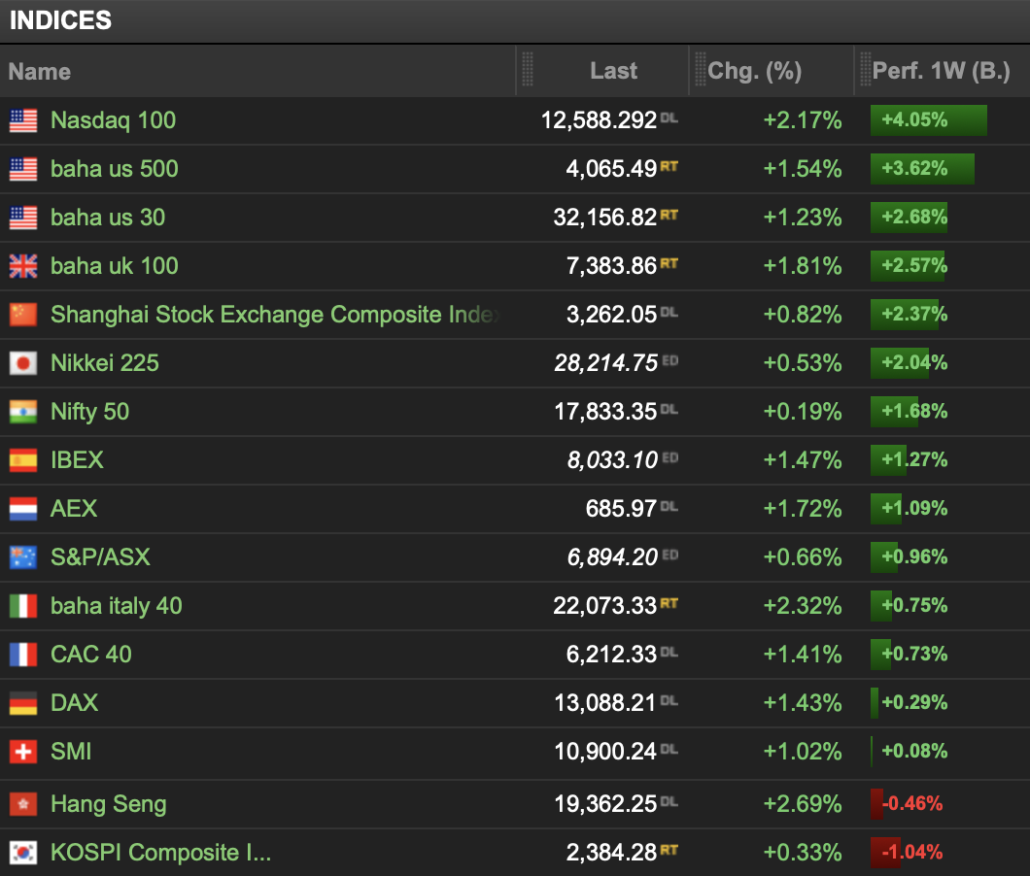Click the France flag beside CAC 40
The width and height of the screenshot is (1030, 876).
click(x=23, y=655)
